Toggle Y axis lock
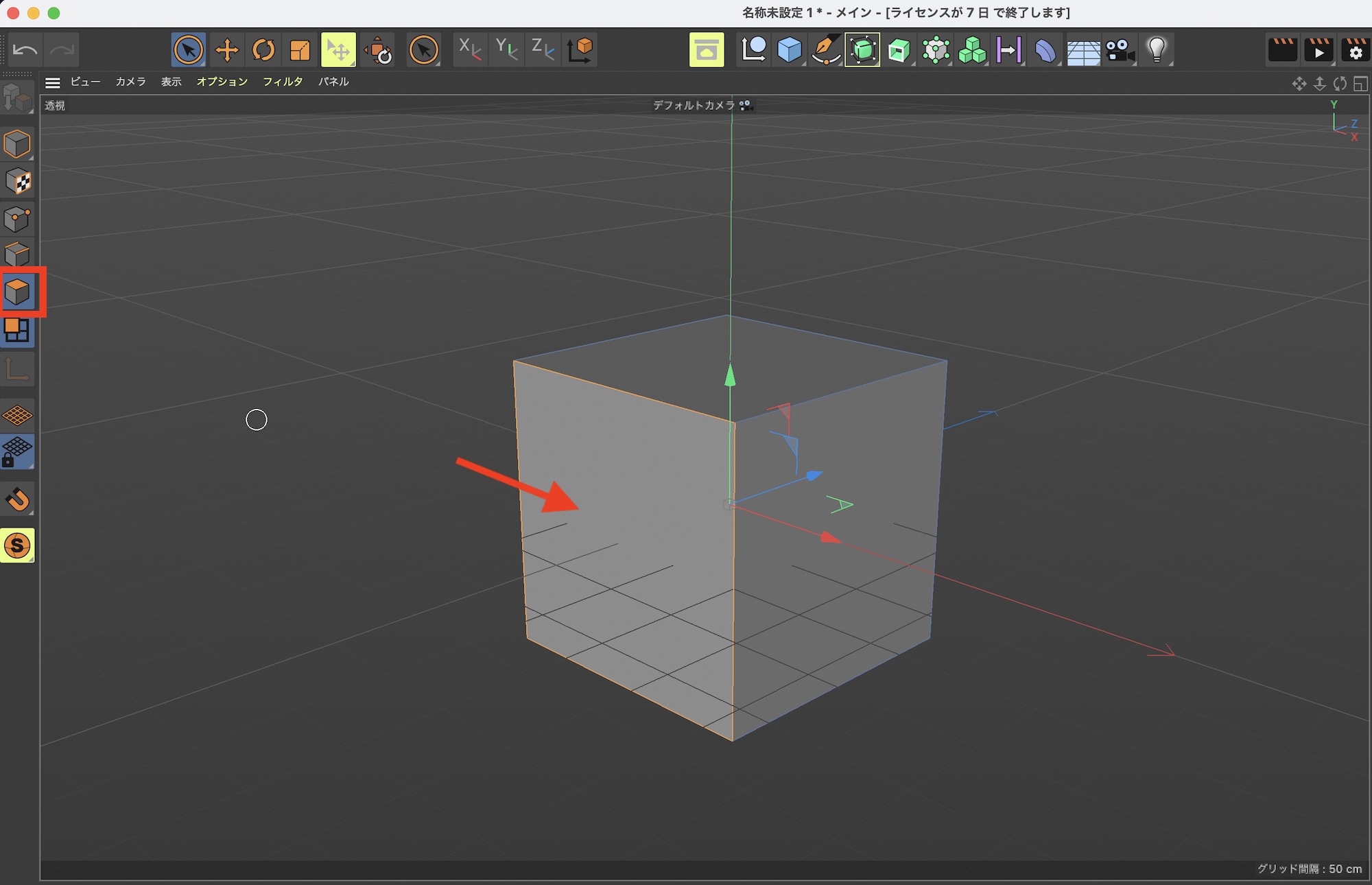 coord(507,50)
